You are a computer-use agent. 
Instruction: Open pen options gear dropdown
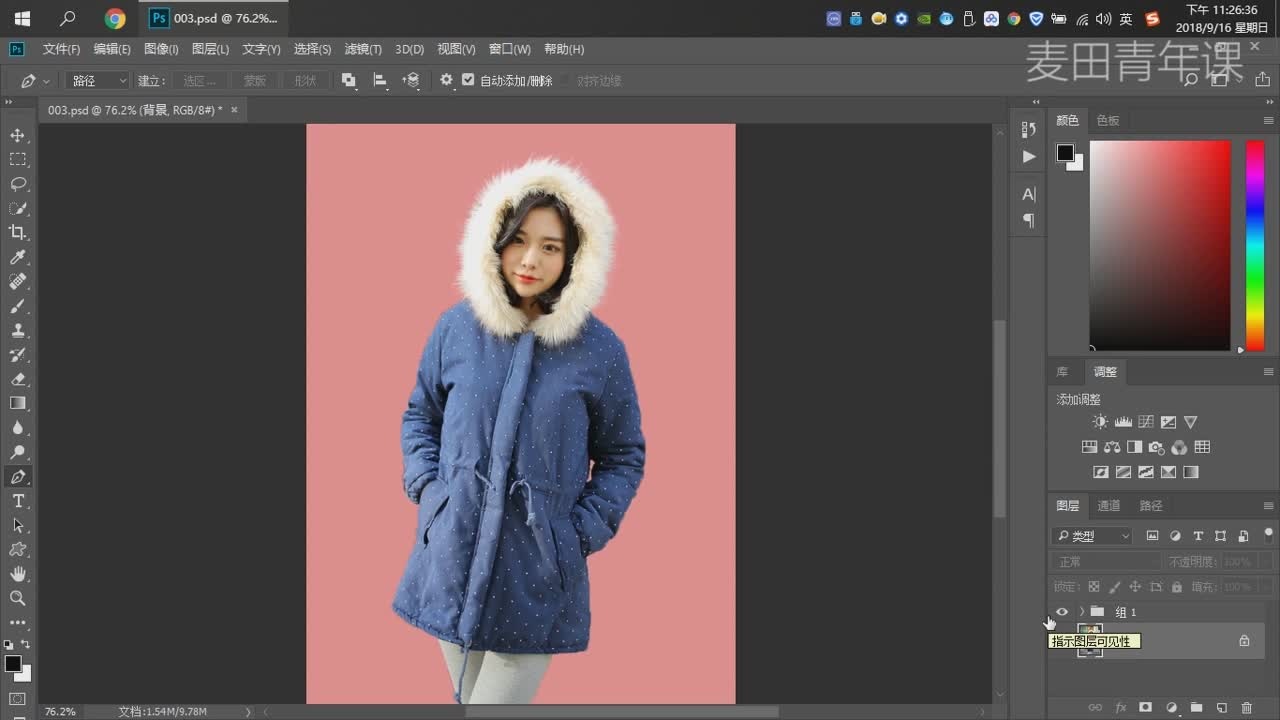[446, 80]
